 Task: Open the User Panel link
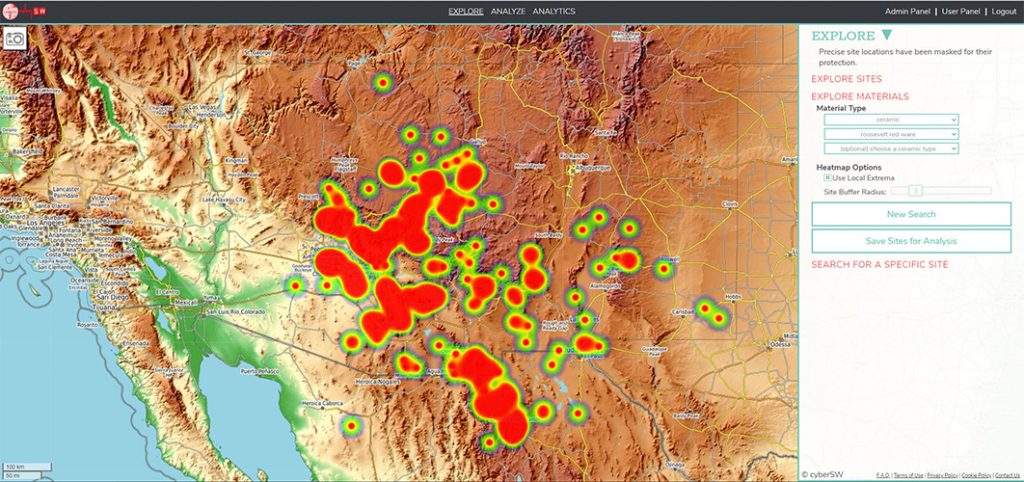(x=962, y=11)
